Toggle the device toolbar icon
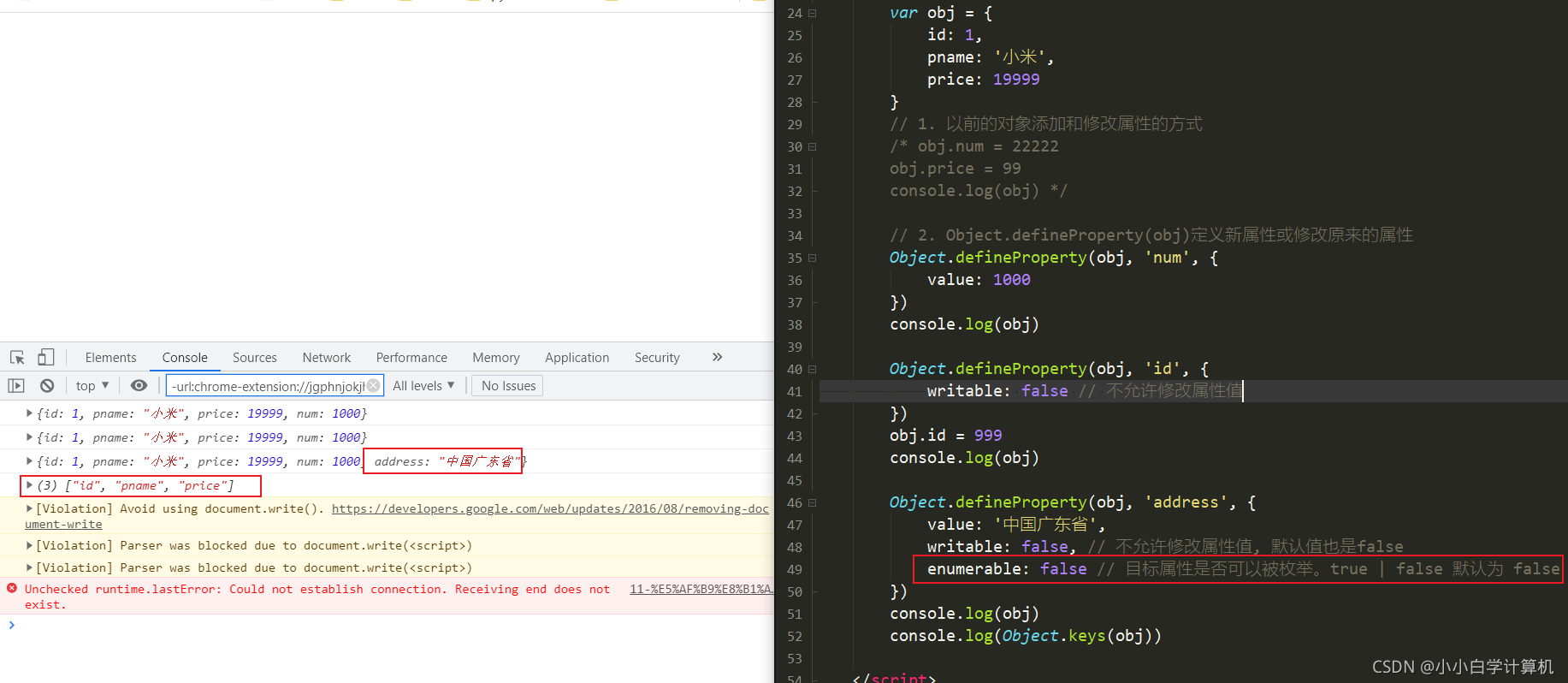This screenshot has height=683, width=1568. pos(45,357)
